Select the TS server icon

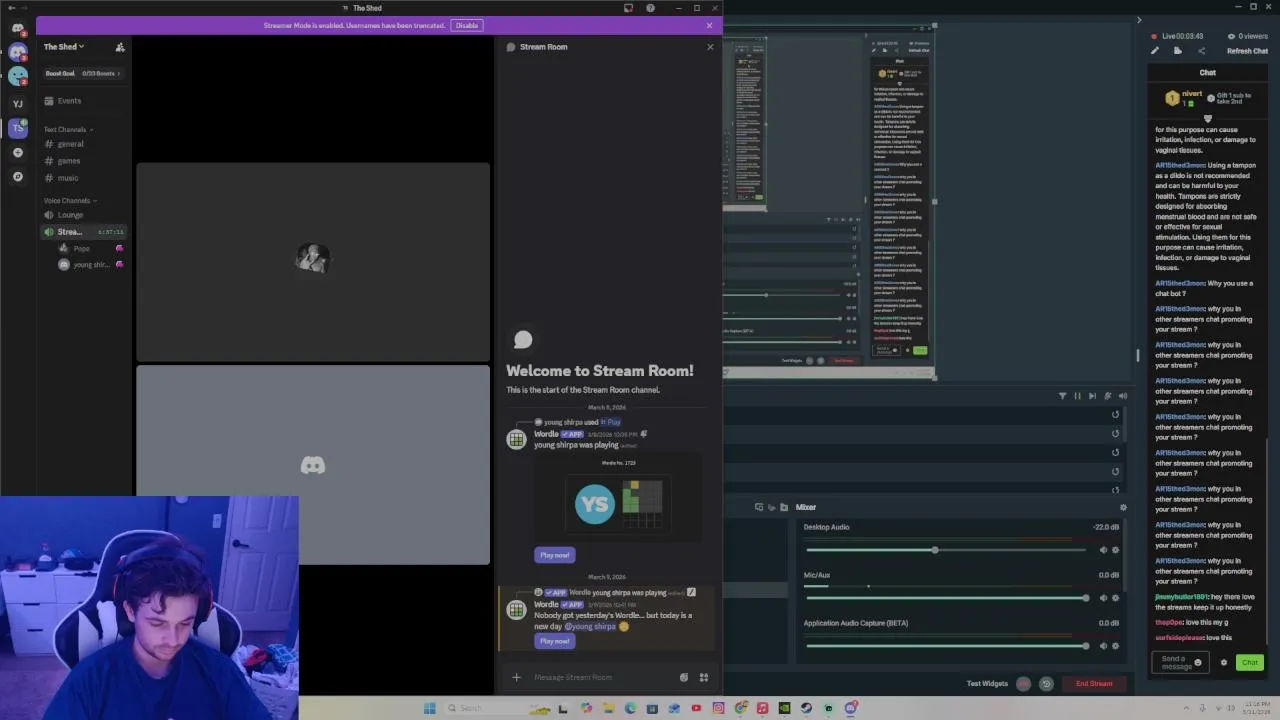click(x=17, y=127)
